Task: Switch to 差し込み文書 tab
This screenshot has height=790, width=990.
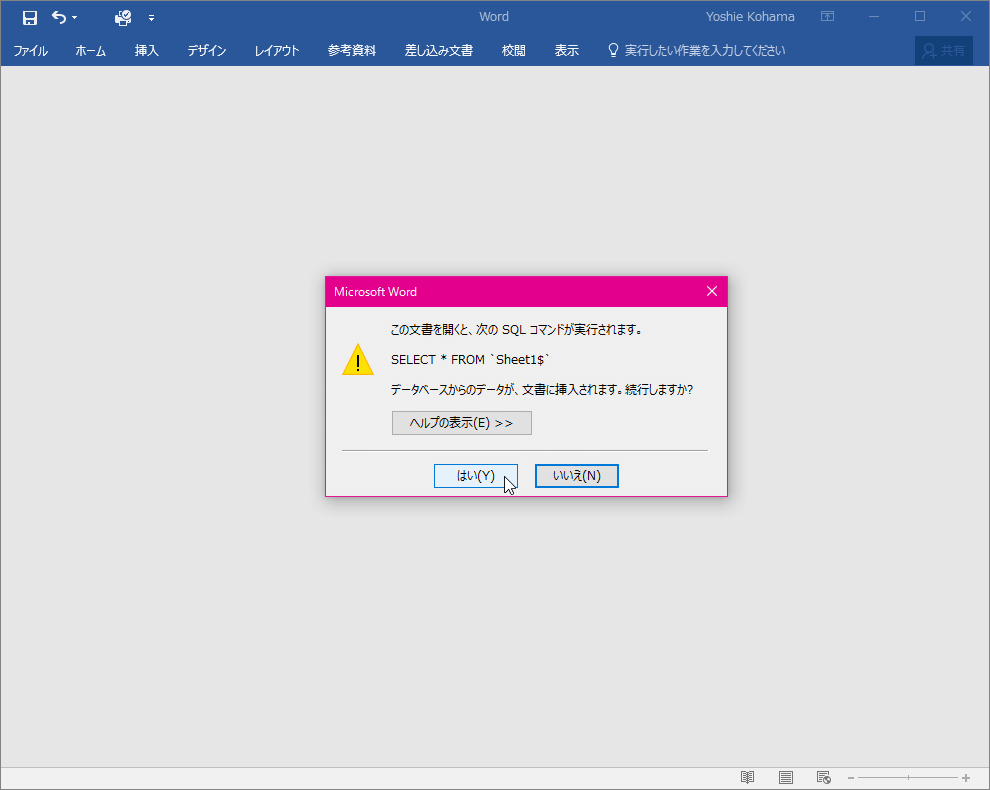Action: tap(439, 51)
